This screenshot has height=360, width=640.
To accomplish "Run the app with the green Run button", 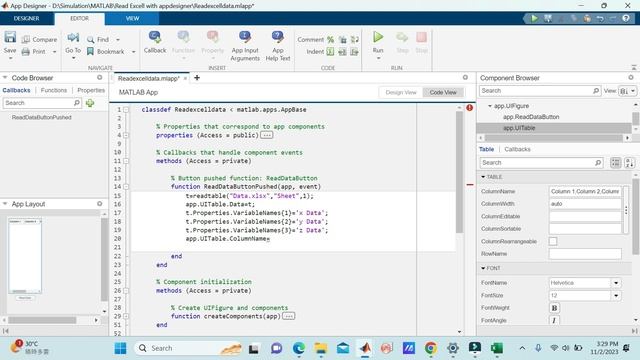I will tap(378, 38).
